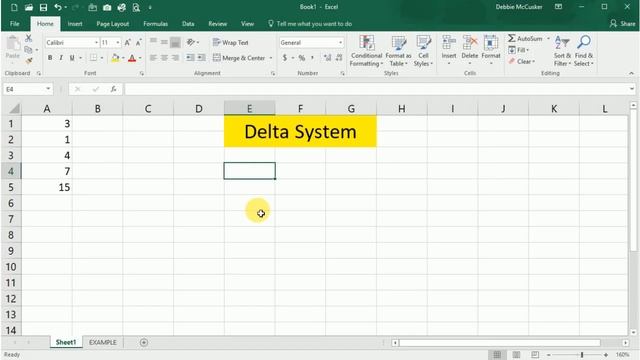The height and width of the screenshot is (360, 640).
Task: Switch to the Data ribbon tab
Action: tap(188, 24)
